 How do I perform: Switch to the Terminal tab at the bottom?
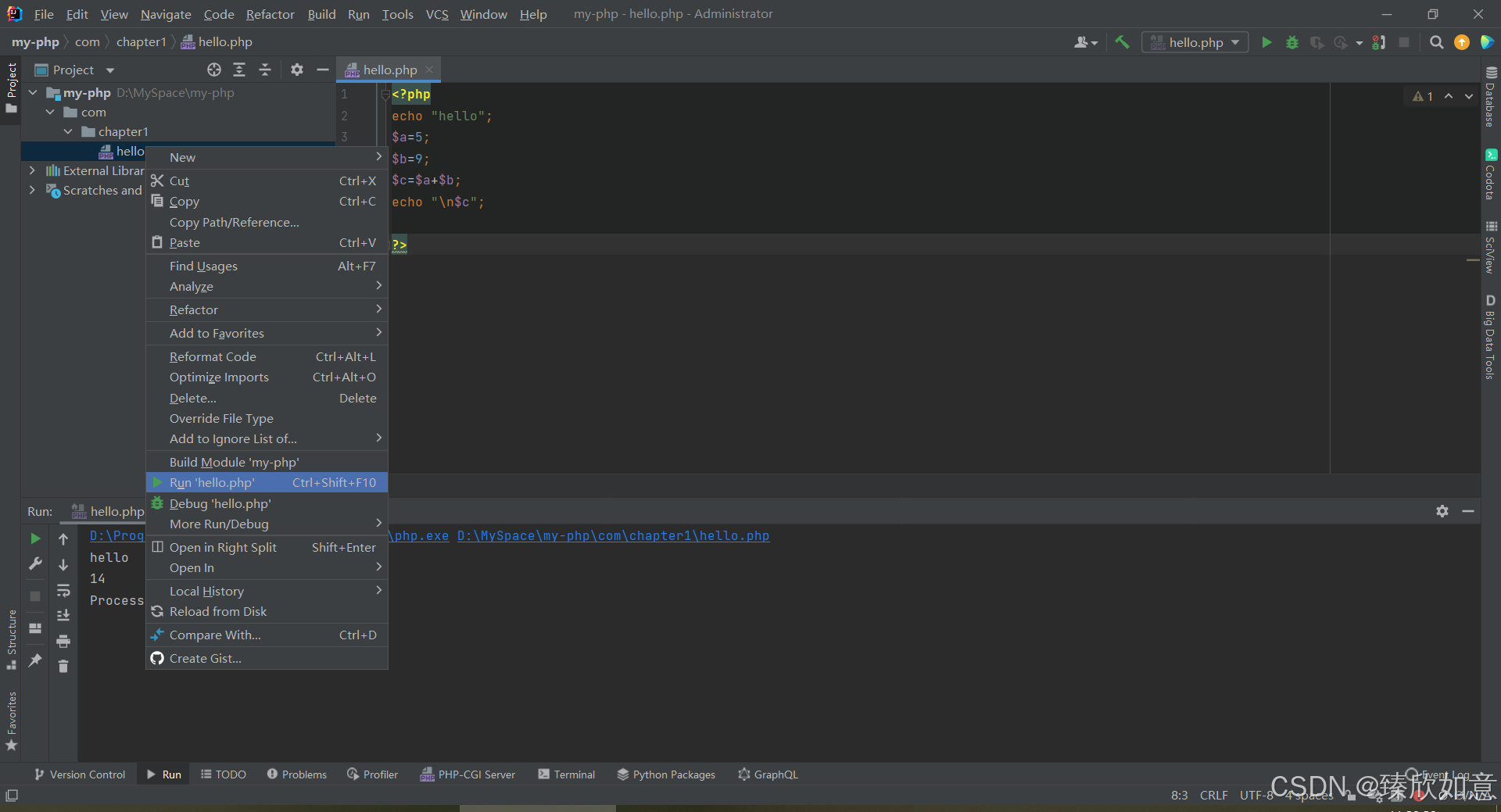(566, 774)
